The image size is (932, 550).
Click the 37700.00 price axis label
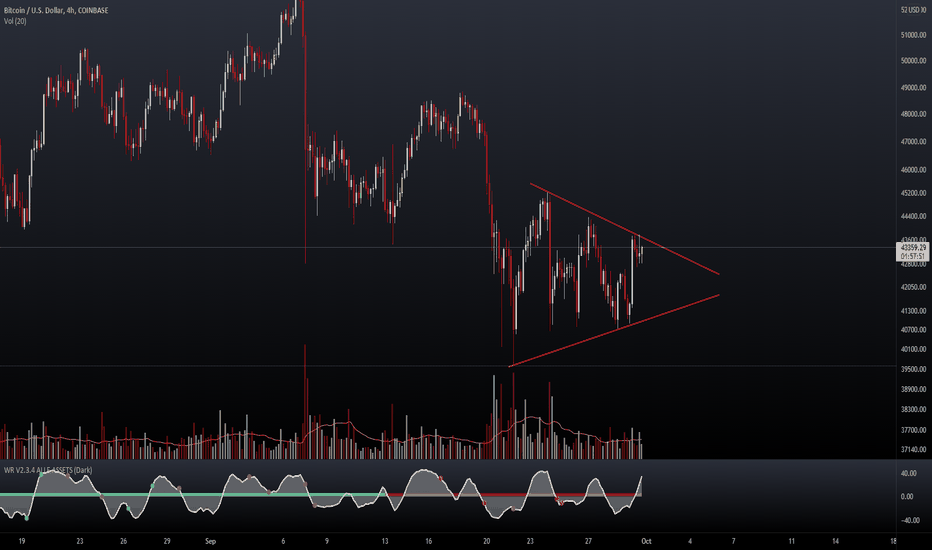pos(913,430)
